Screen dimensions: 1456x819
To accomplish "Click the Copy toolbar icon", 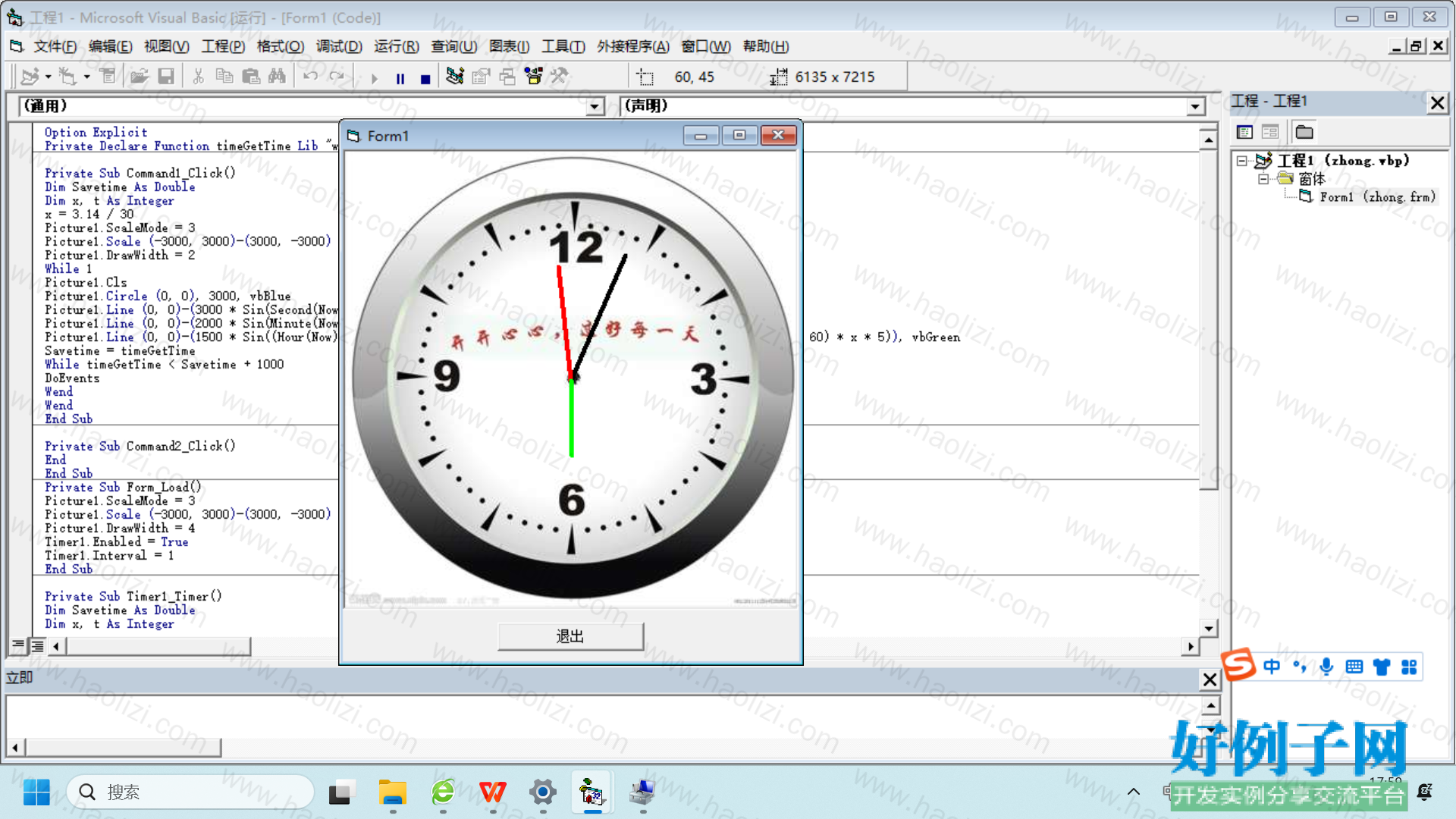I will click(224, 77).
